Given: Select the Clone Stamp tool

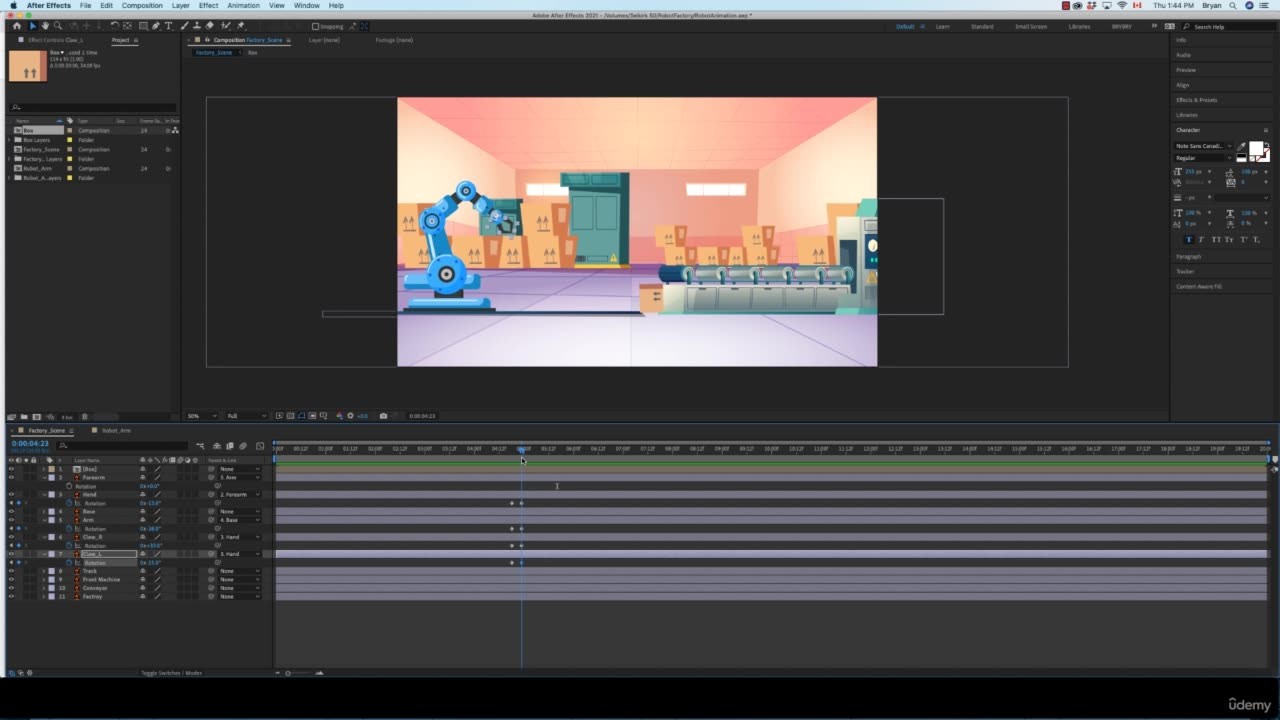Looking at the screenshot, I should pos(197,26).
